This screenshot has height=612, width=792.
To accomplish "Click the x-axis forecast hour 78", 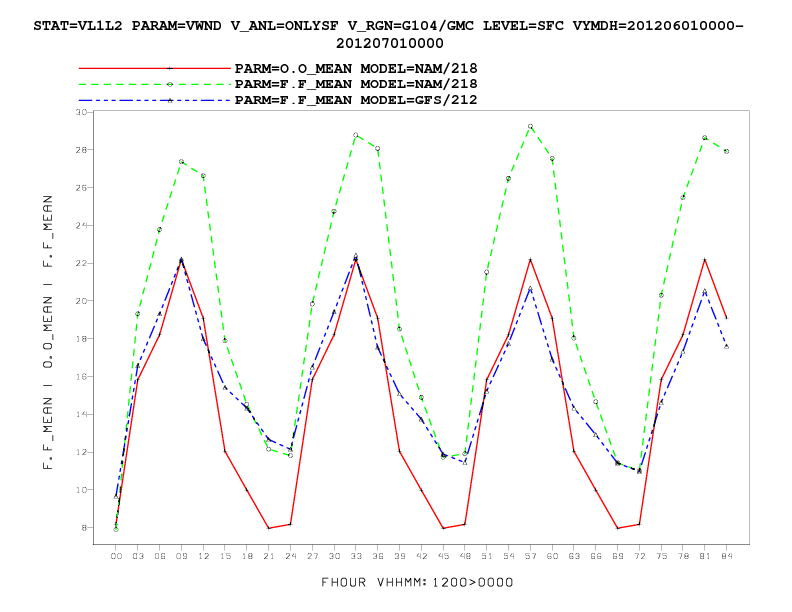I will point(683,556).
